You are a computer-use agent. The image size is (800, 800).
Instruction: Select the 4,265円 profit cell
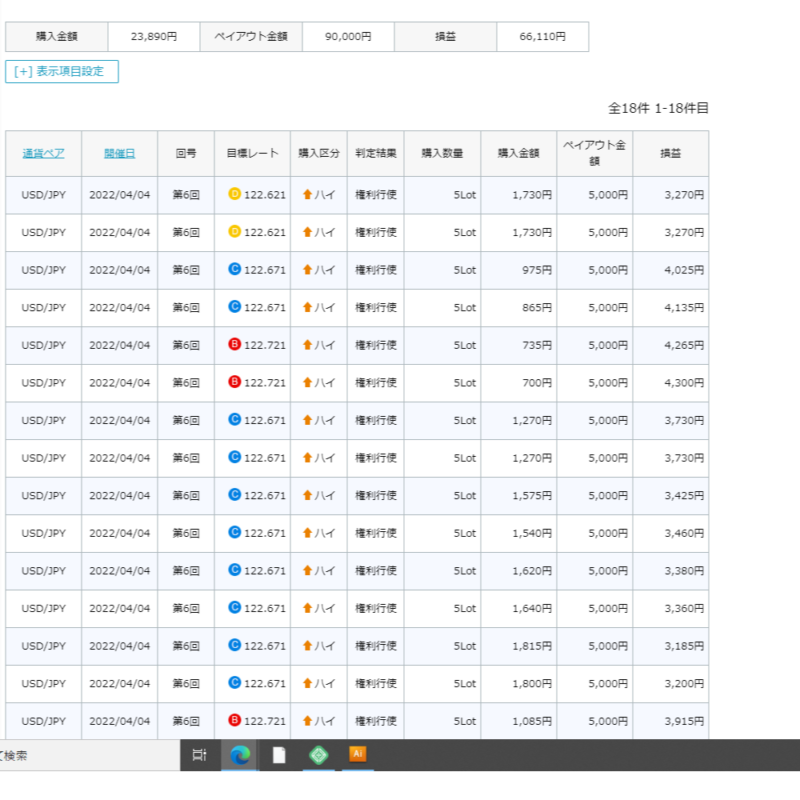[x=670, y=345]
